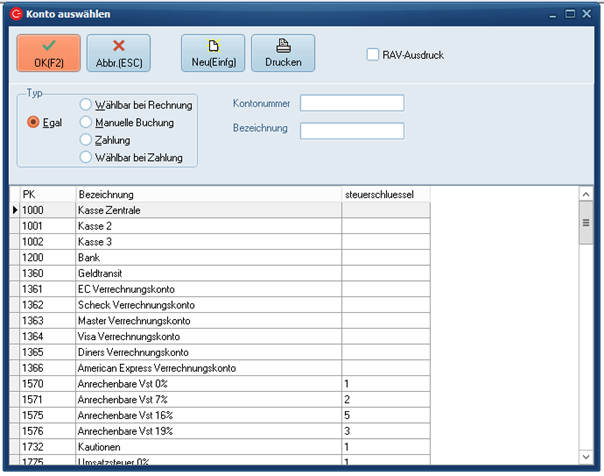Click the steuerschluessel column header
The image size is (604, 476).
pos(385,193)
